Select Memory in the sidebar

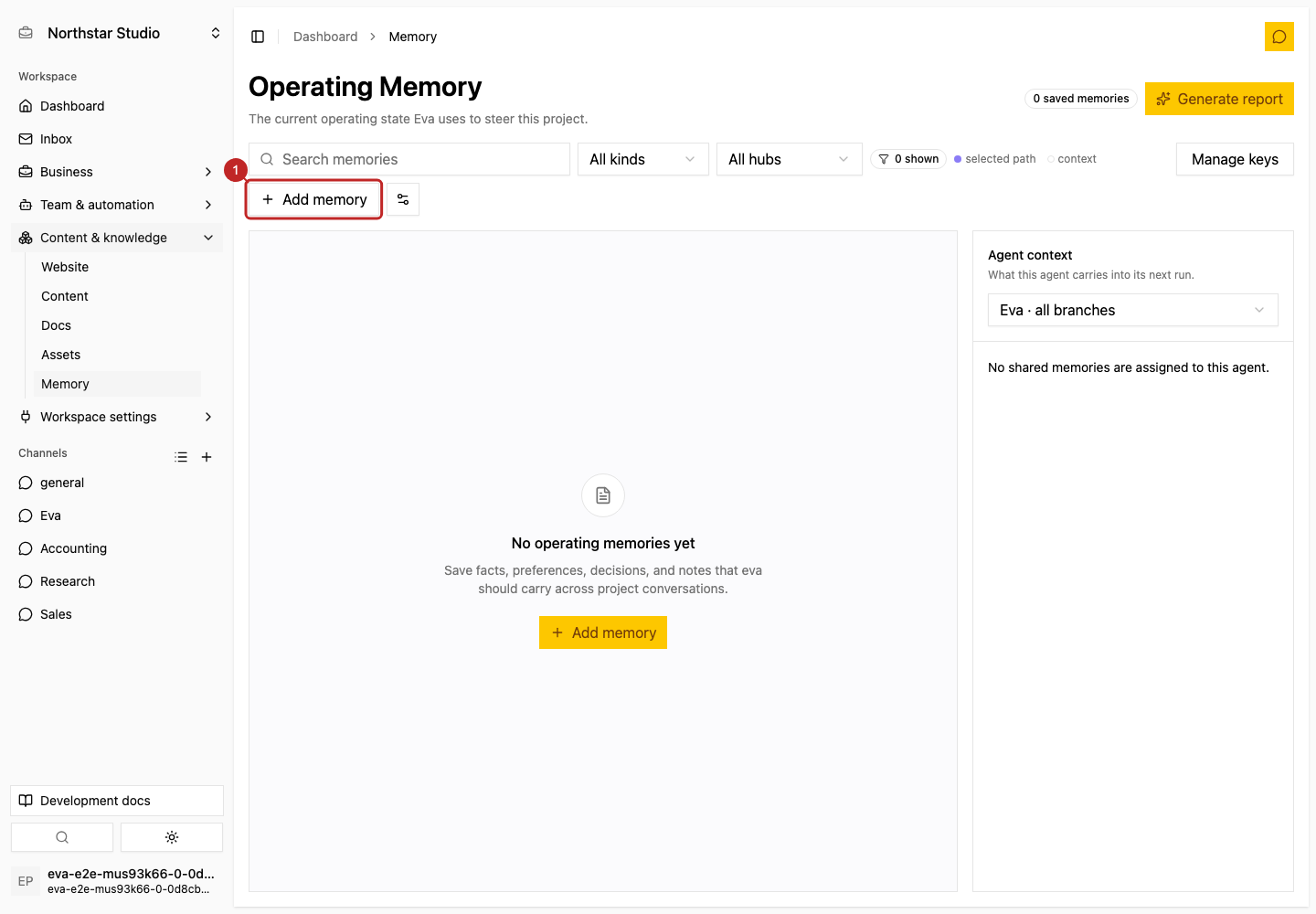pyautogui.click(x=117, y=384)
